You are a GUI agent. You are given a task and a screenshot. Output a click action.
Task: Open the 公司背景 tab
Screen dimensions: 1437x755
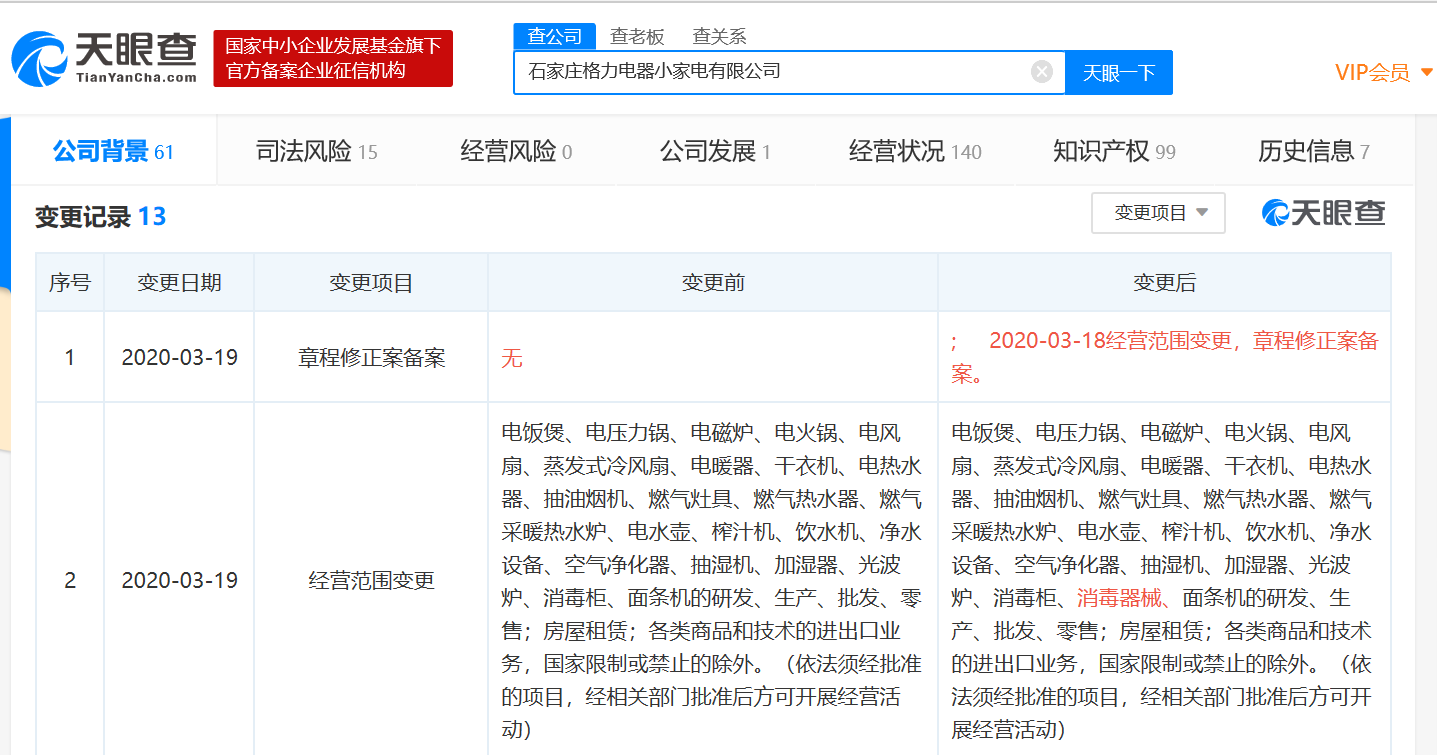click(113, 152)
